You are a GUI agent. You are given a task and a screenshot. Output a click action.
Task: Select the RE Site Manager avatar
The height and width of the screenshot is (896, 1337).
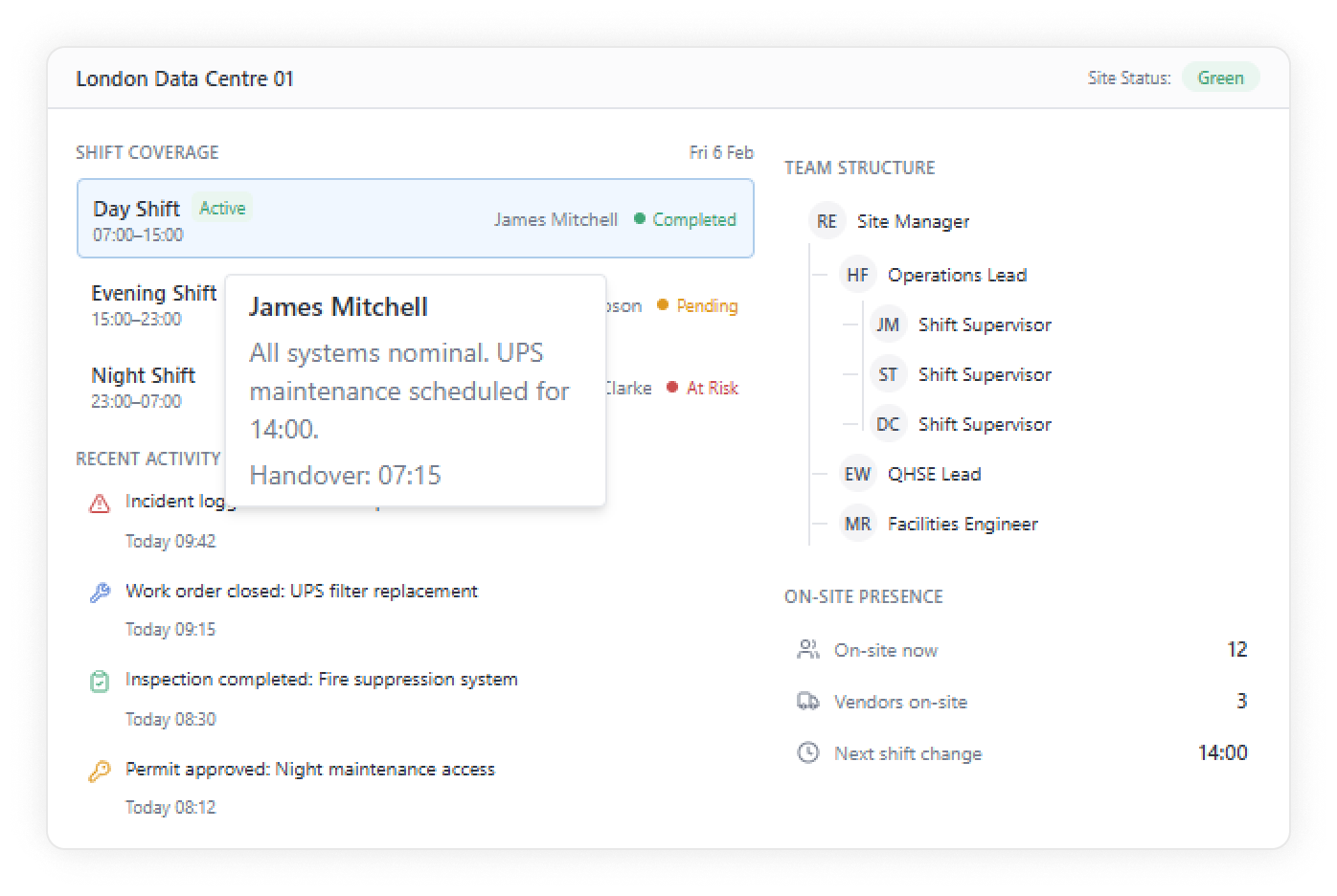pyautogui.click(x=827, y=221)
